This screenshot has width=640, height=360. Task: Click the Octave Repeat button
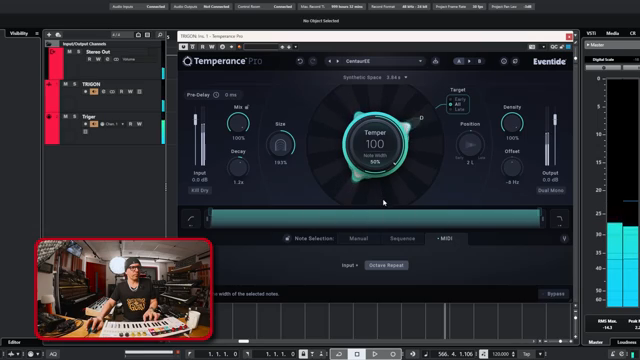pyautogui.click(x=386, y=265)
